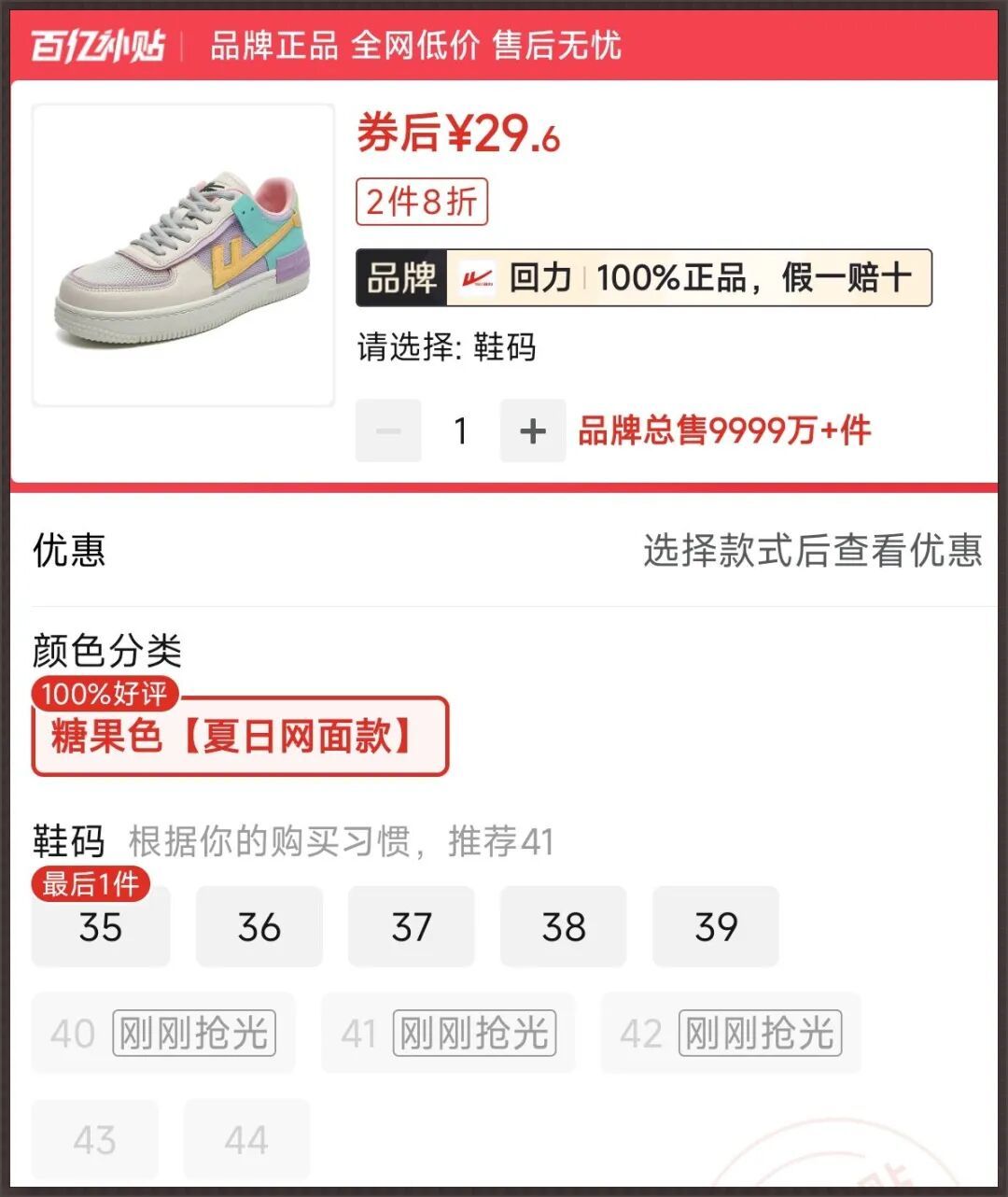The image size is (1008, 1197).
Task: Select shoe size 35
Action: [x=101, y=927]
